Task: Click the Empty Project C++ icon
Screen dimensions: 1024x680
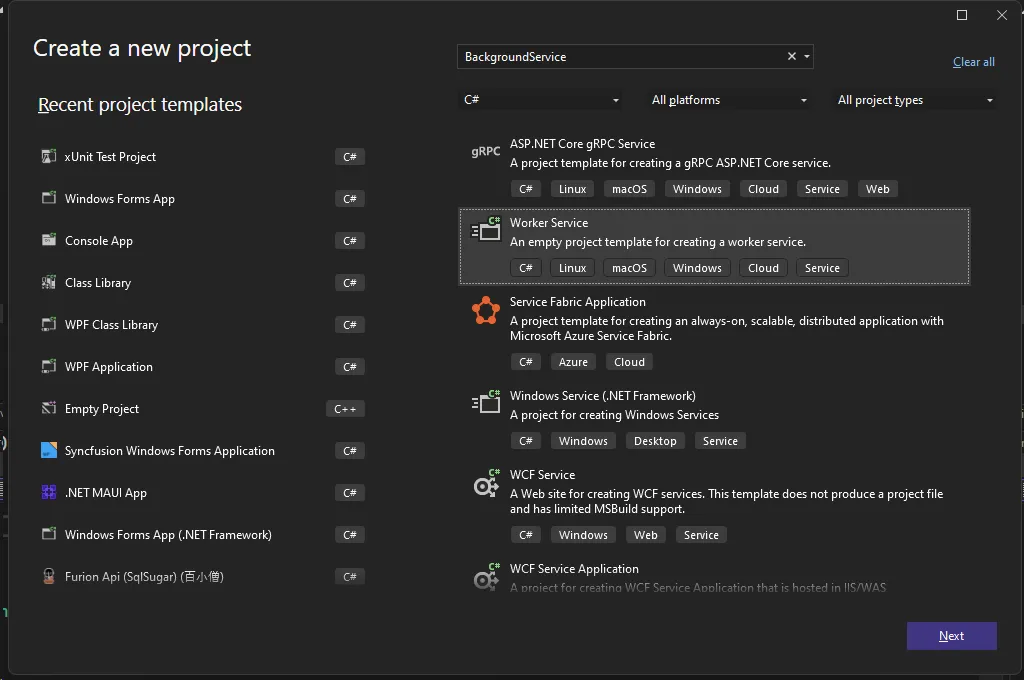Action: (x=49, y=408)
